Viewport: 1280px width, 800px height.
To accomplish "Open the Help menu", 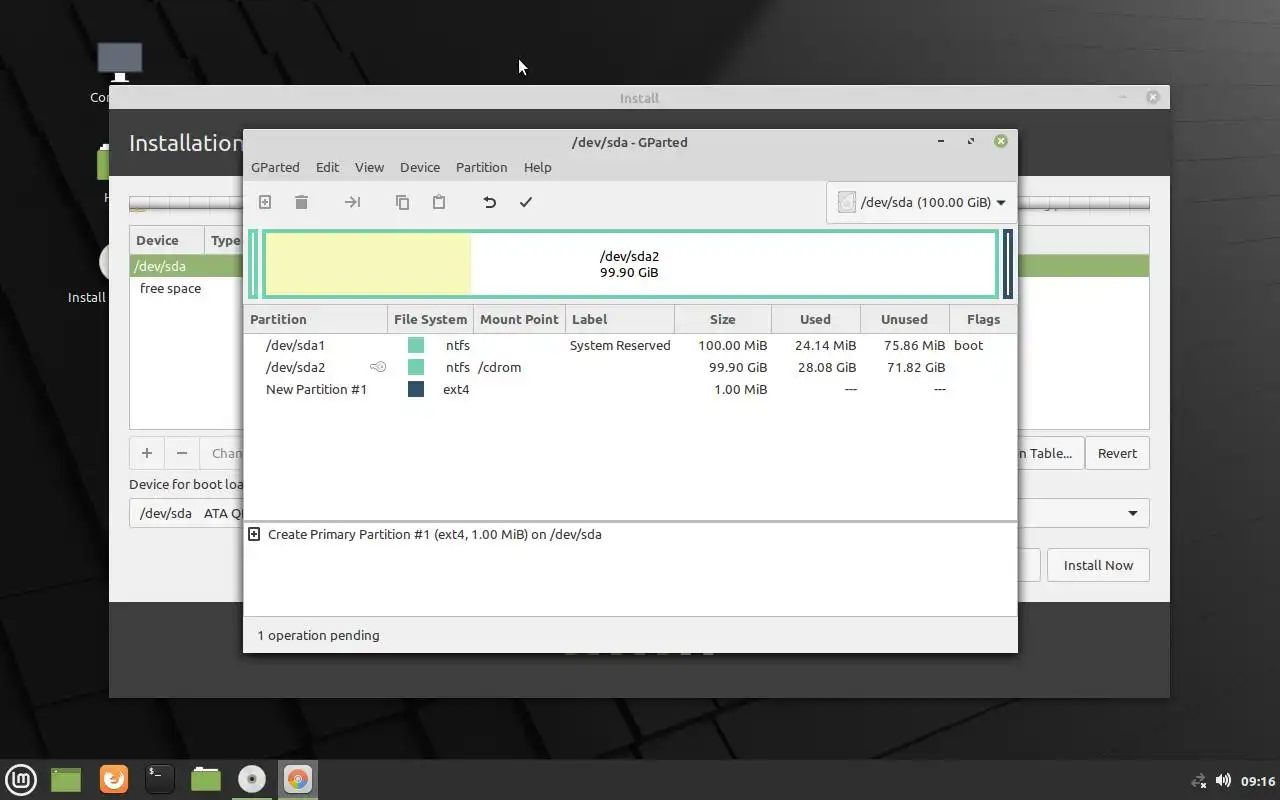I will (537, 167).
